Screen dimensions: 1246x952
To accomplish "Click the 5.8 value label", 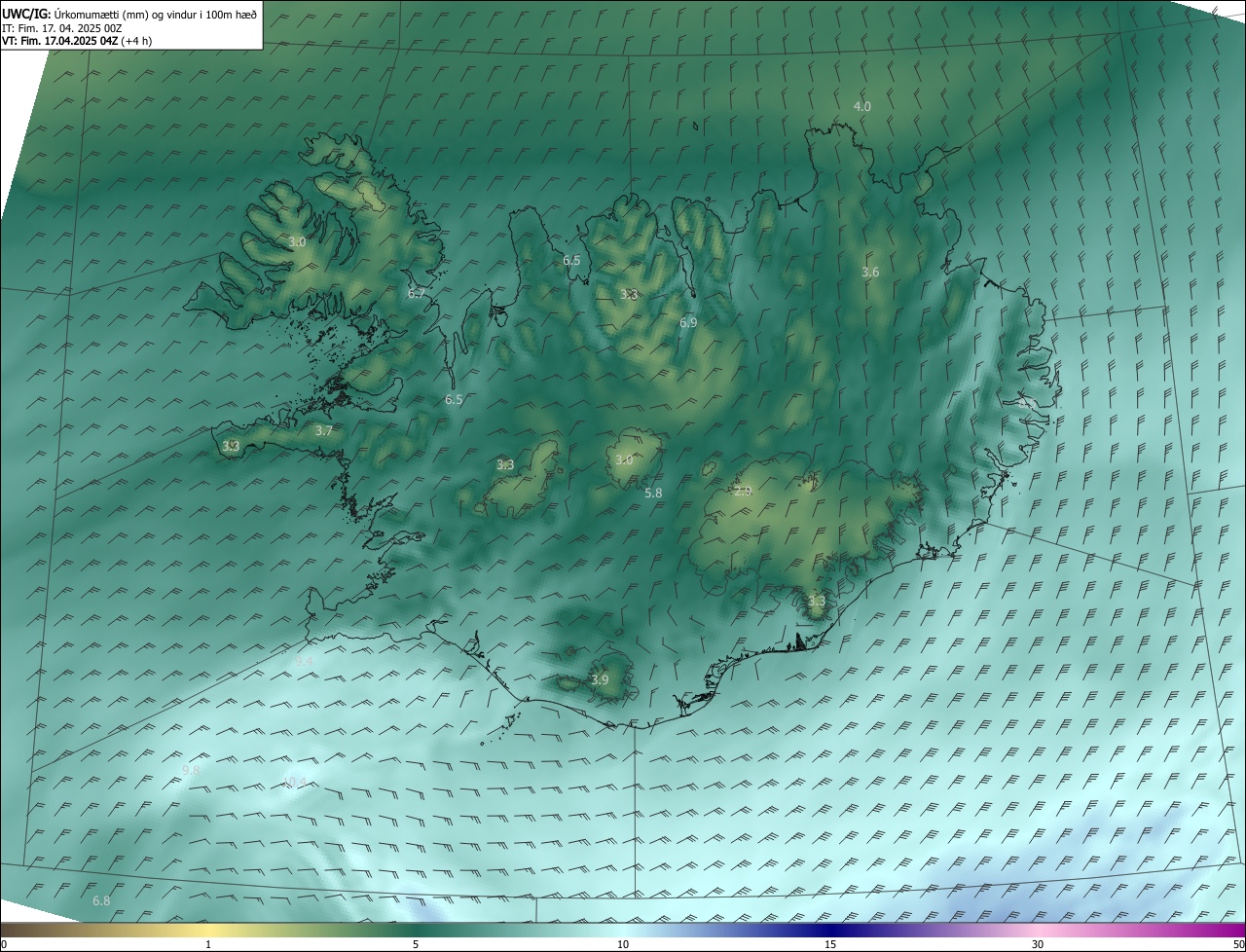I will (x=653, y=494).
